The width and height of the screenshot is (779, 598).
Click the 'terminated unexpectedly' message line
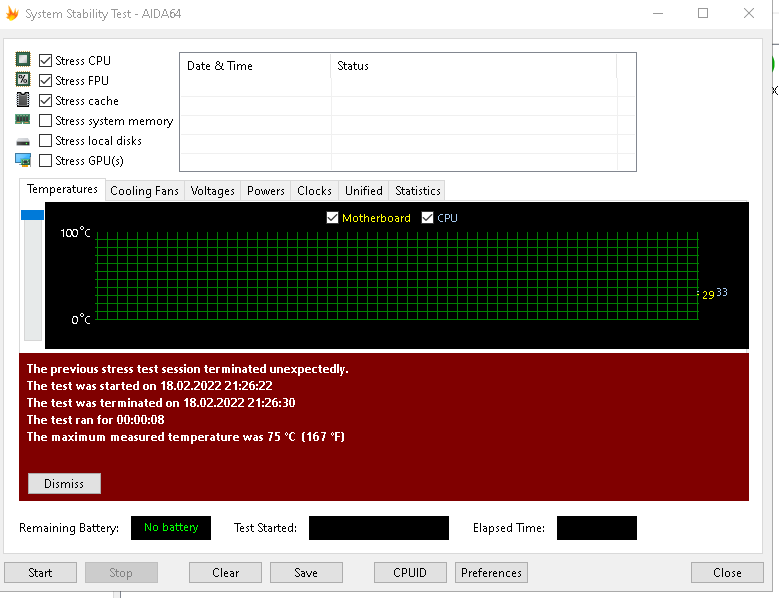coord(188,369)
